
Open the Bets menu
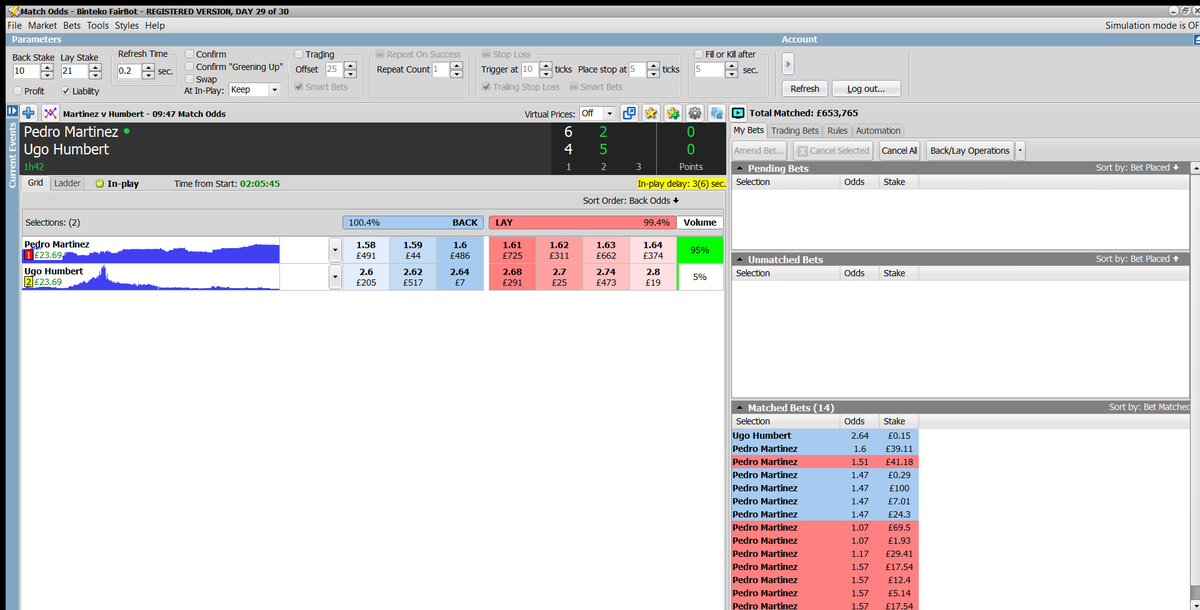[x=72, y=25]
